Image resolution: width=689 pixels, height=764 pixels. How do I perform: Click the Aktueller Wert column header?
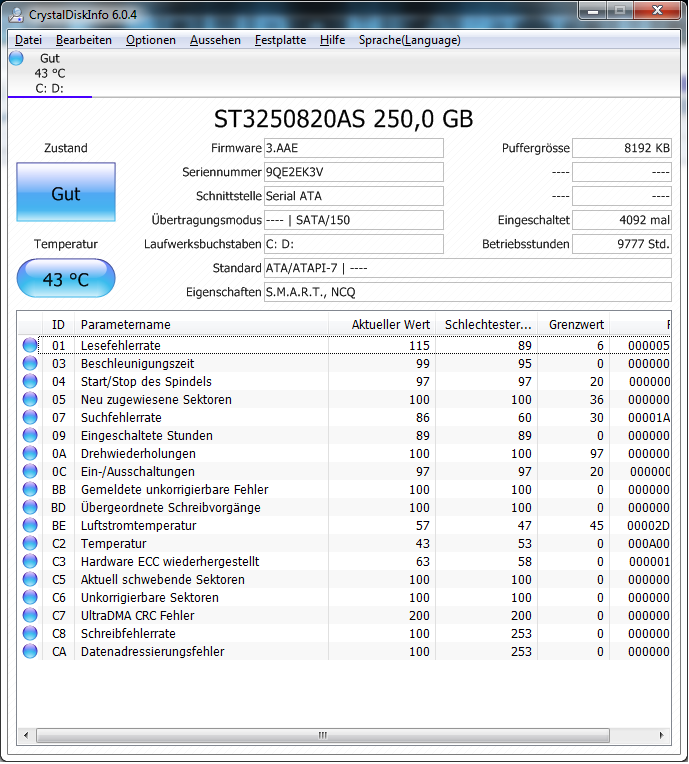click(382, 325)
